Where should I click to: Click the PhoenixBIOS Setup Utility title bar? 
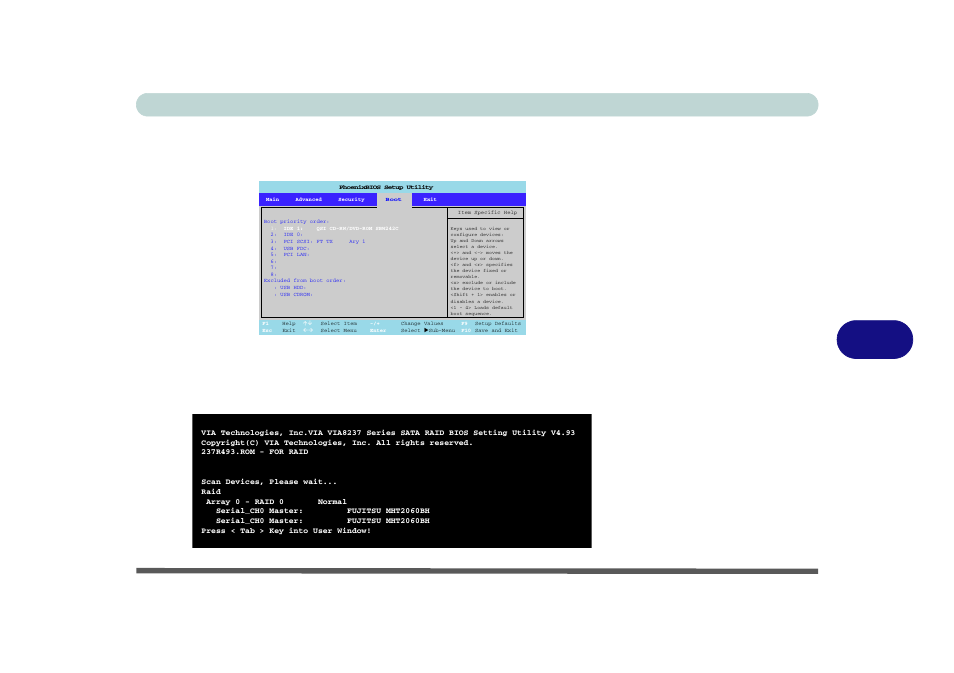coord(389,187)
